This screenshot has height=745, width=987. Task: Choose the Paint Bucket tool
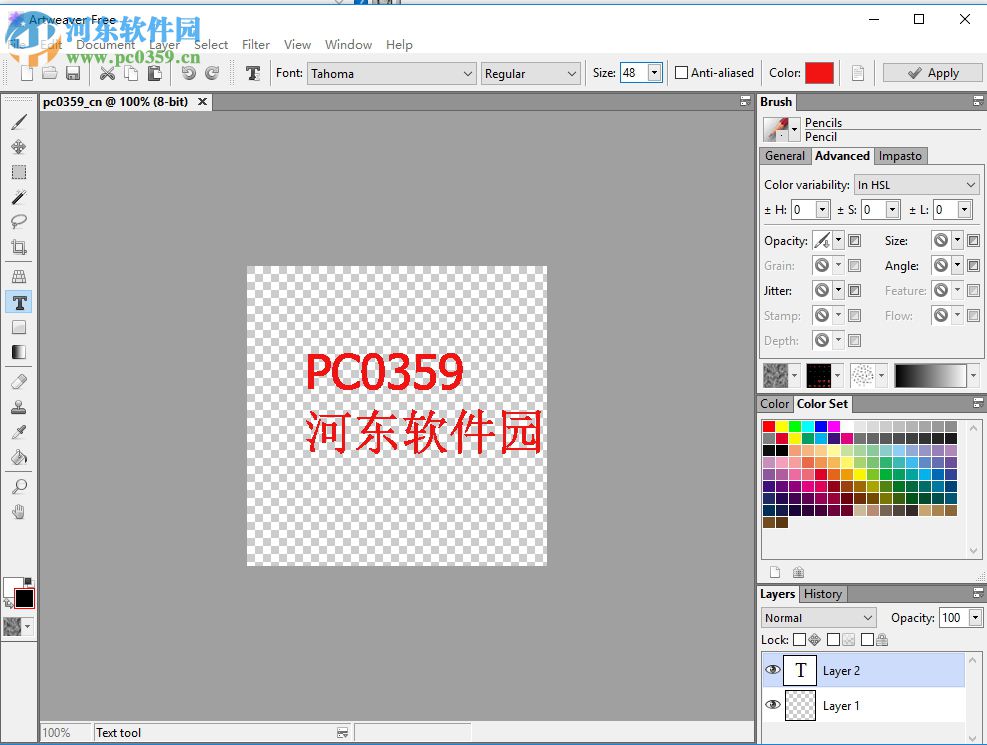click(x=19, y=457)
